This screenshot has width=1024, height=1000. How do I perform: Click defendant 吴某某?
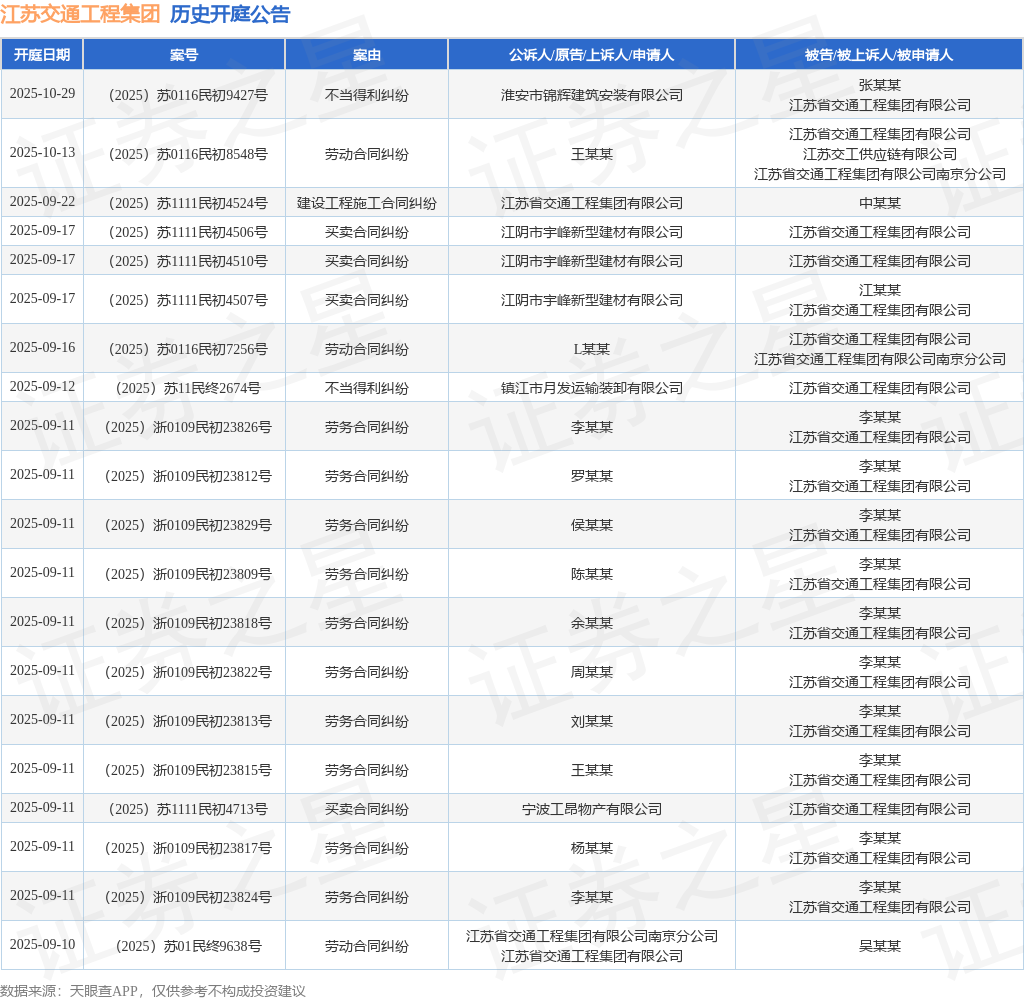[x=880, y=946]
